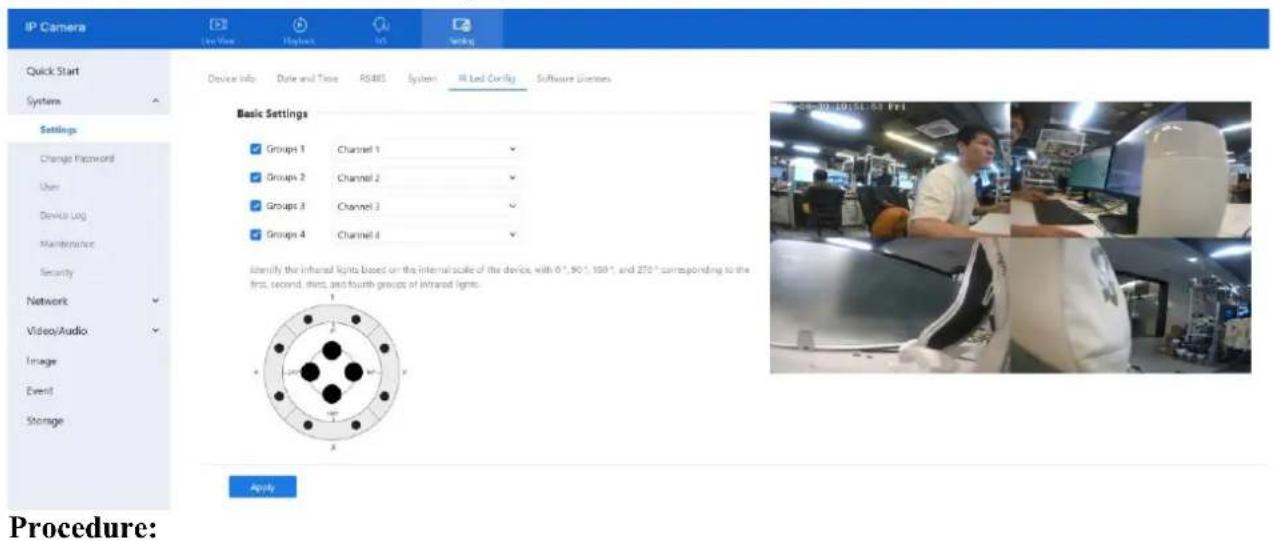
Task: Open User in the sidebar
Action: pos(49,186)
